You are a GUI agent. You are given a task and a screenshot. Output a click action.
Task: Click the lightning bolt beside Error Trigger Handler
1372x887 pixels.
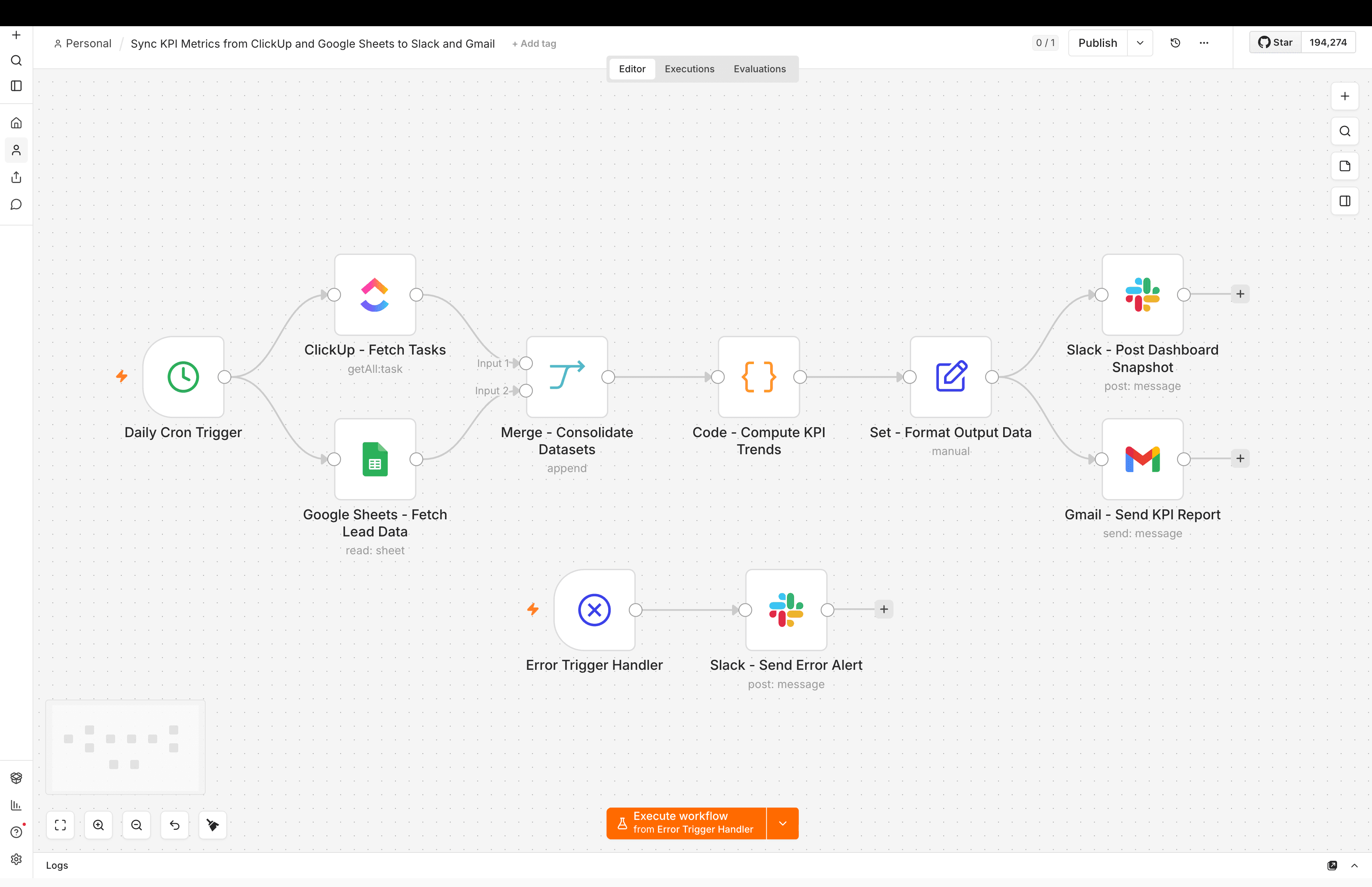click(x=533, y=609)
